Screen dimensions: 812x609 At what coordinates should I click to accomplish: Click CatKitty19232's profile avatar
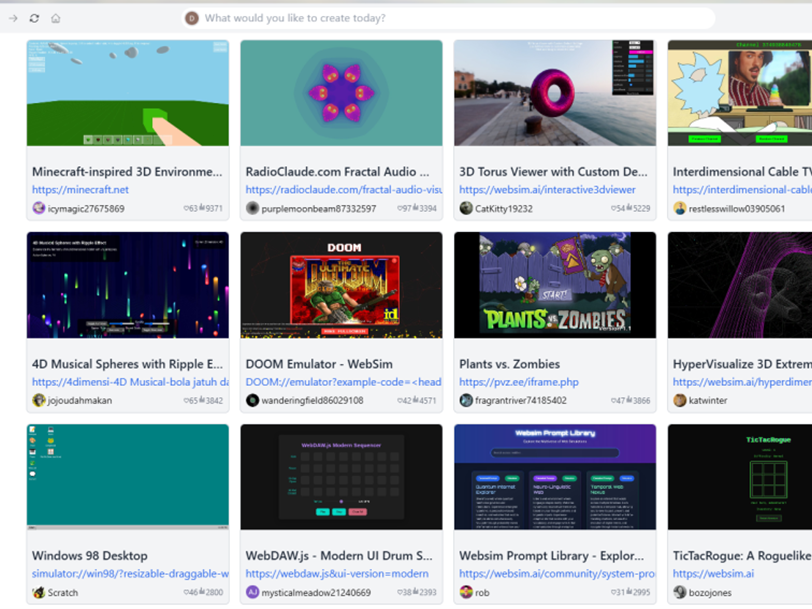point(466,208)
